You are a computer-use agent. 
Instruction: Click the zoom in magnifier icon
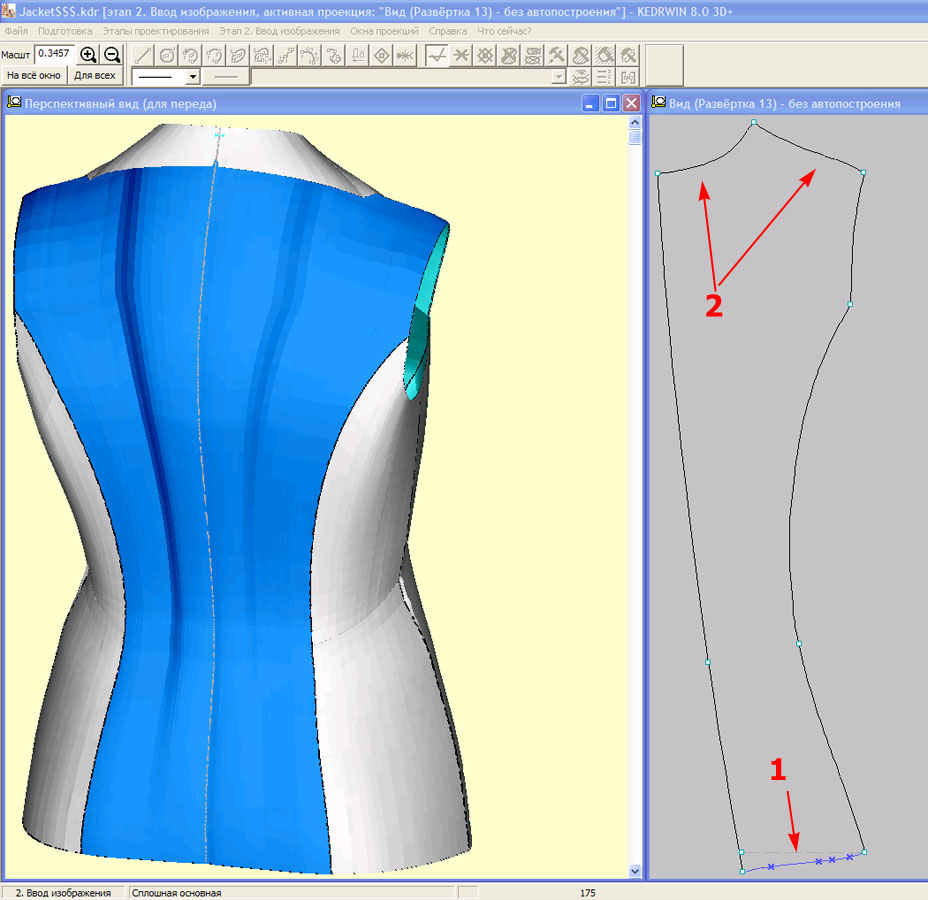(x=88, y=55)
